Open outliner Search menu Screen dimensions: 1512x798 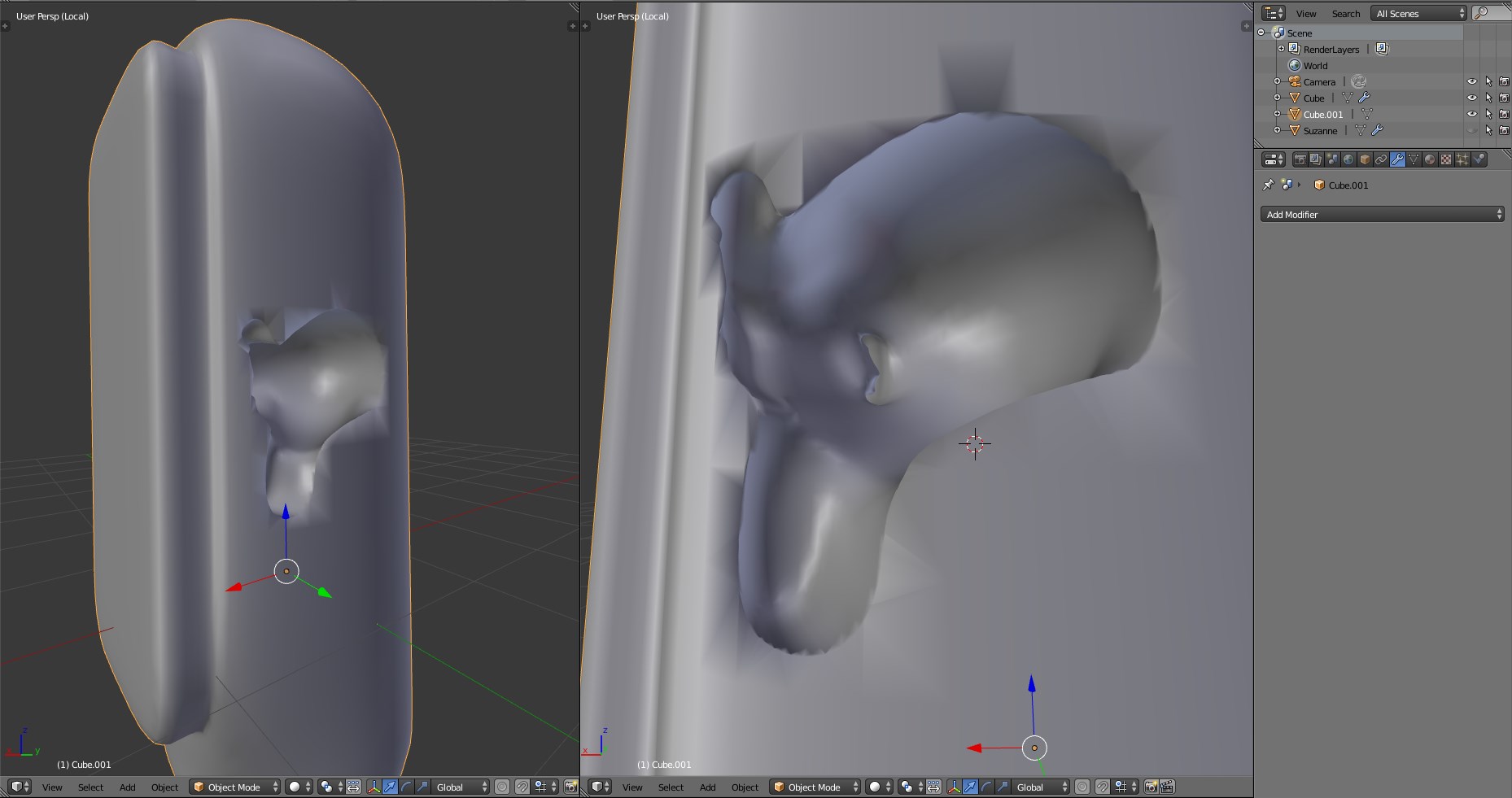click(1346, 14)
